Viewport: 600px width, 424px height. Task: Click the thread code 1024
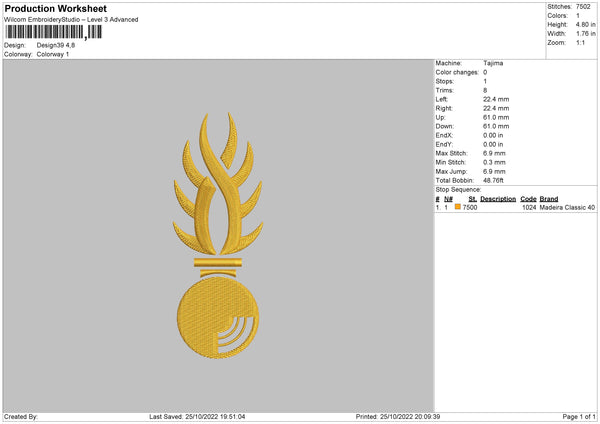(529, 207)
